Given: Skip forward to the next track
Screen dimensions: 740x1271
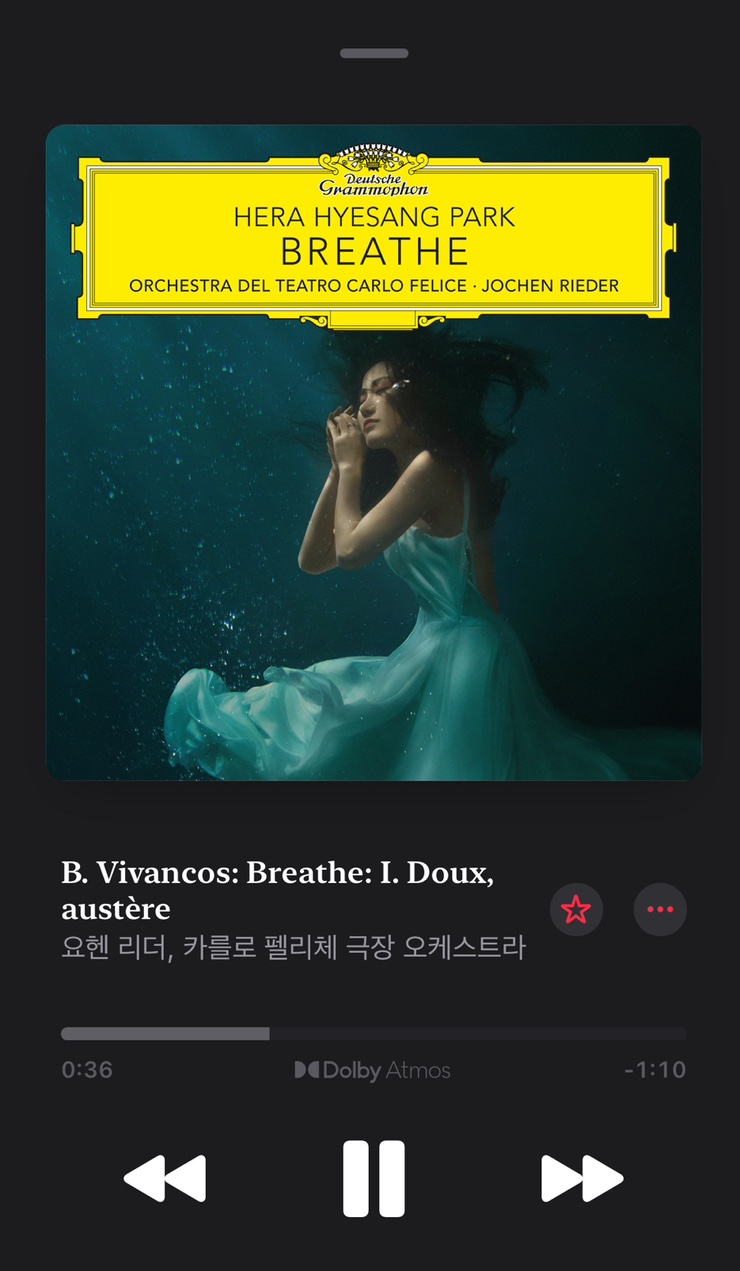Looking at the screenshot, I should pyautogui.click(x=582, y=1178).
